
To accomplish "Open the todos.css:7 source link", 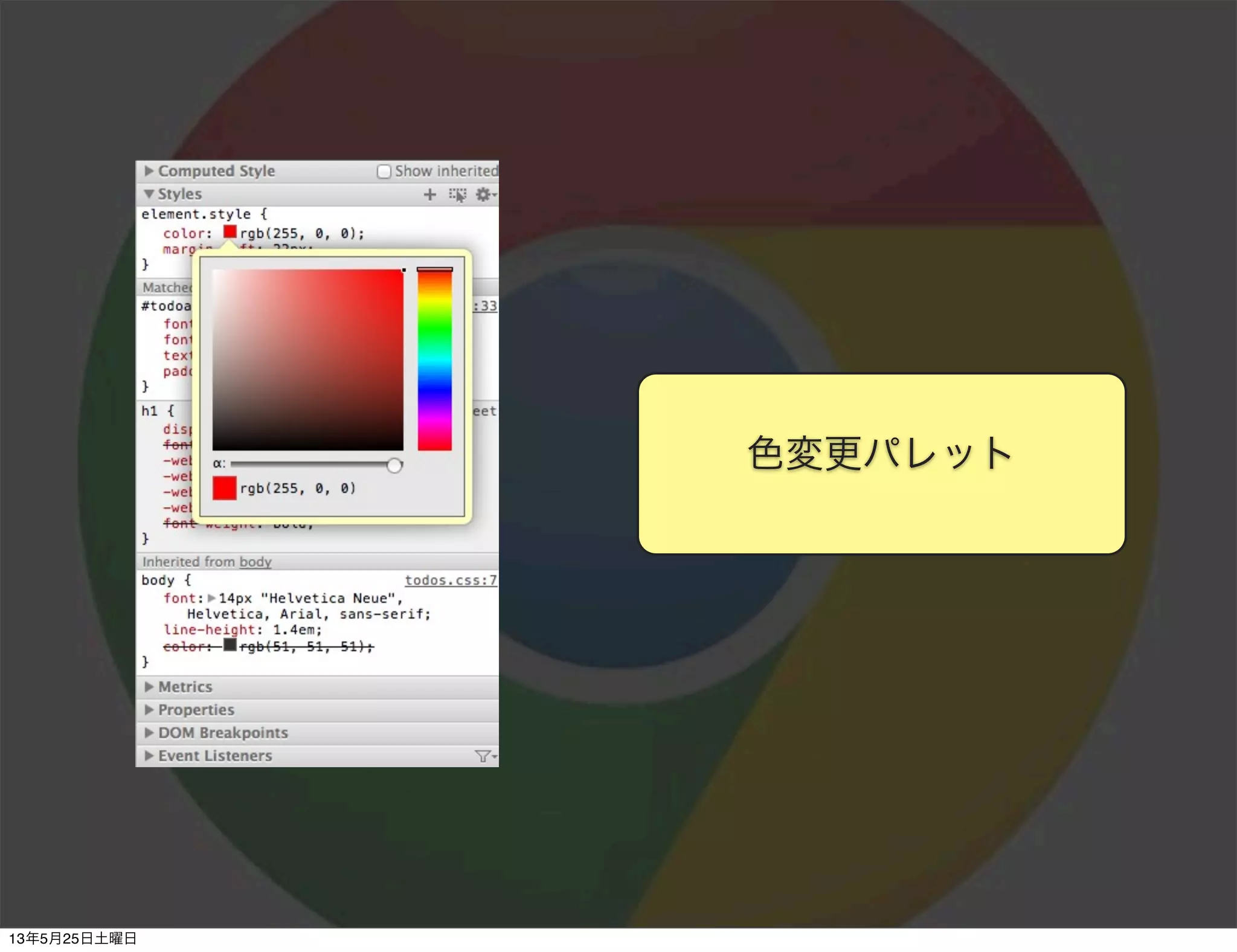I will tap(451, 580).
